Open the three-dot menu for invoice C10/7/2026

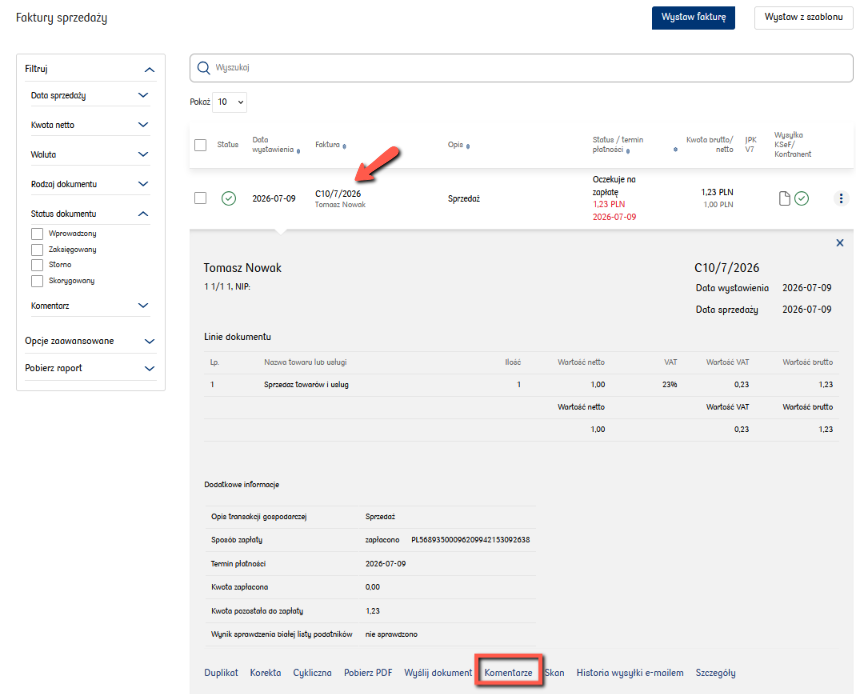pyautogui.click(x=841, y=198)
